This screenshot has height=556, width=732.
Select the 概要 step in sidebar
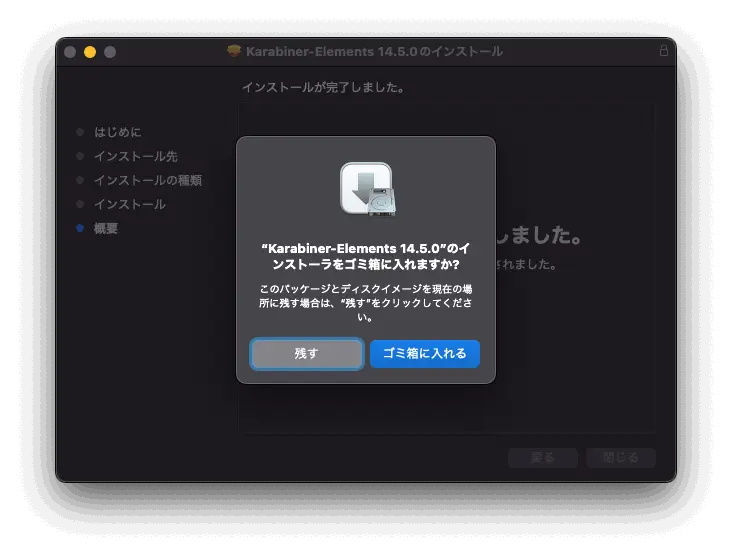pyautogui.click(x=106, y=228)
